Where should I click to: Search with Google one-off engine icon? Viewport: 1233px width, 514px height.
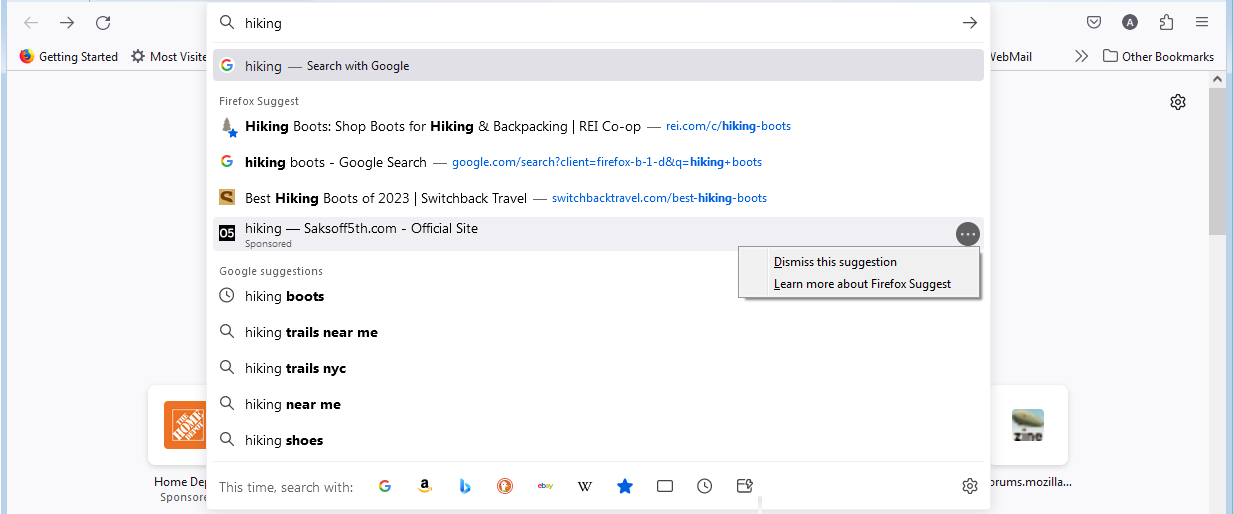385,486
